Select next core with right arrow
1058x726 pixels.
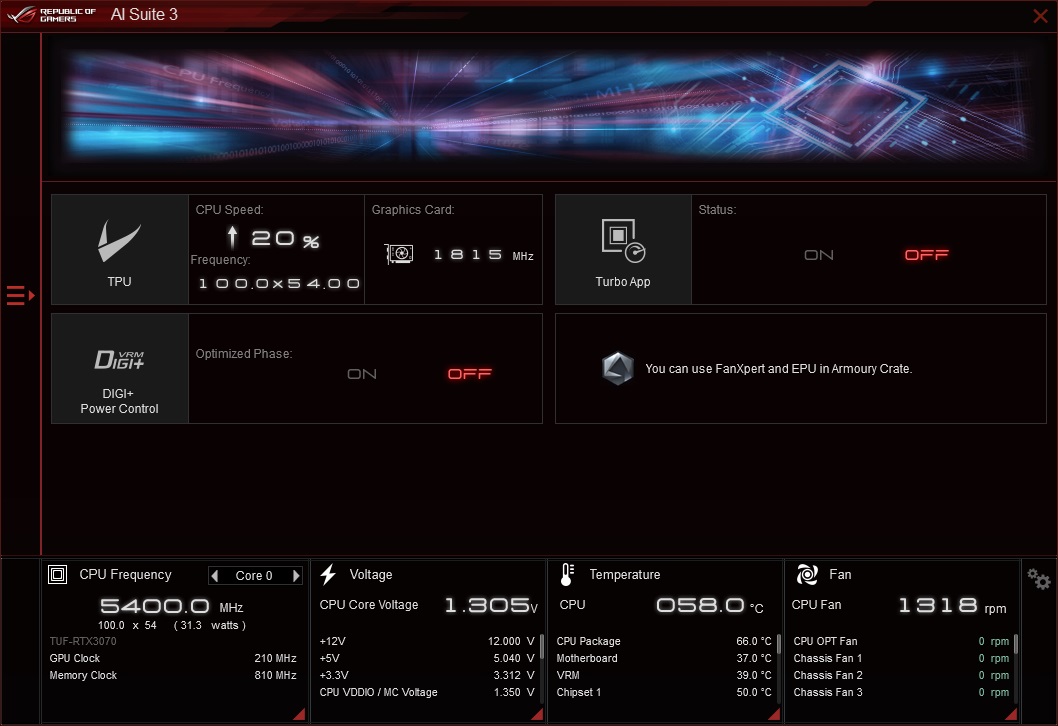pyautogui.click(x=296, y=576)
